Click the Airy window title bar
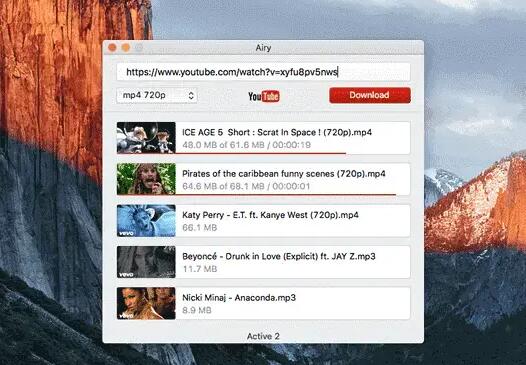This screenshot has width=526, height=365. point(263,48)
